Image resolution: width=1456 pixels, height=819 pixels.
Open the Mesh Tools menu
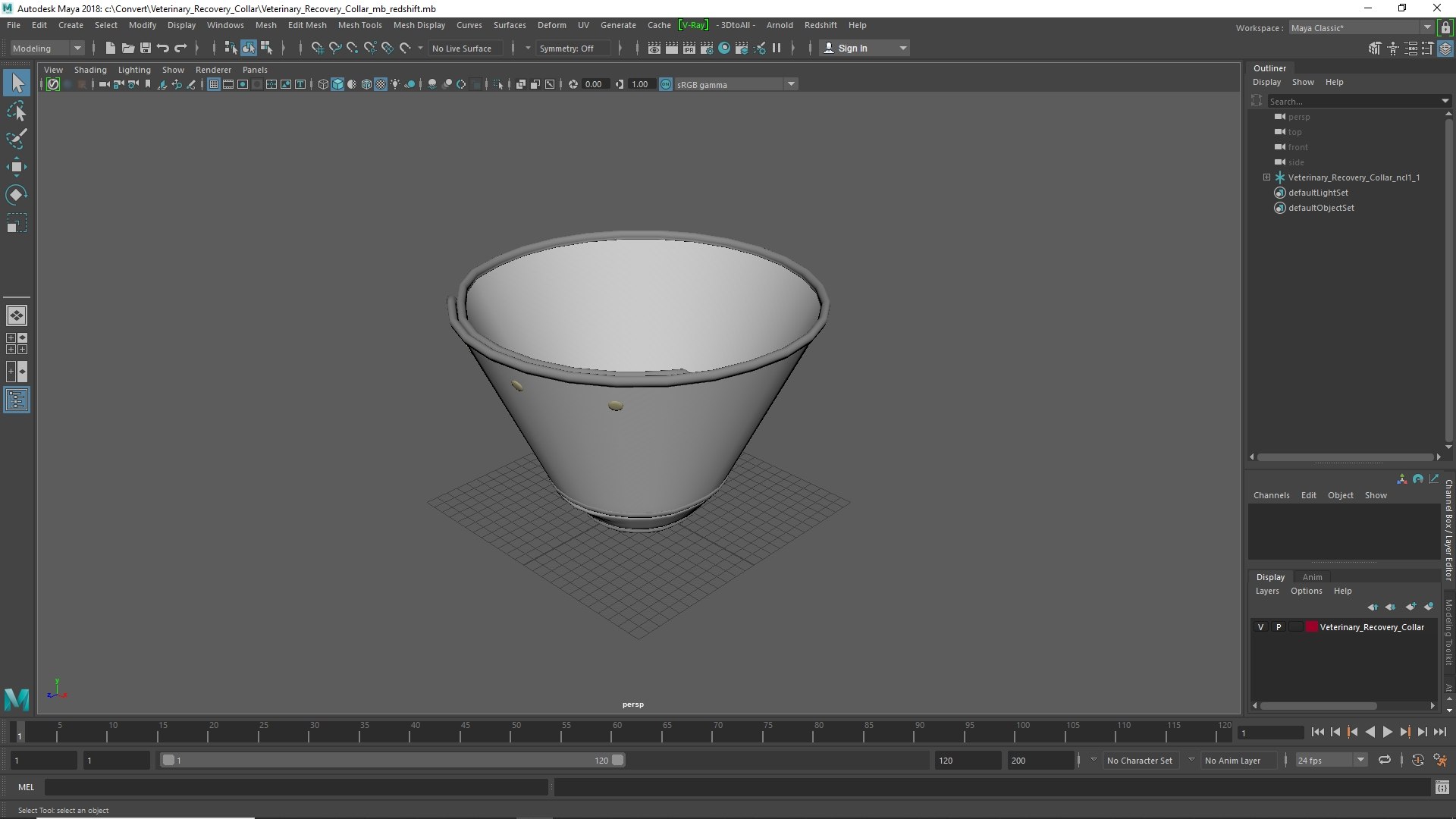click(x=359, y=25)
